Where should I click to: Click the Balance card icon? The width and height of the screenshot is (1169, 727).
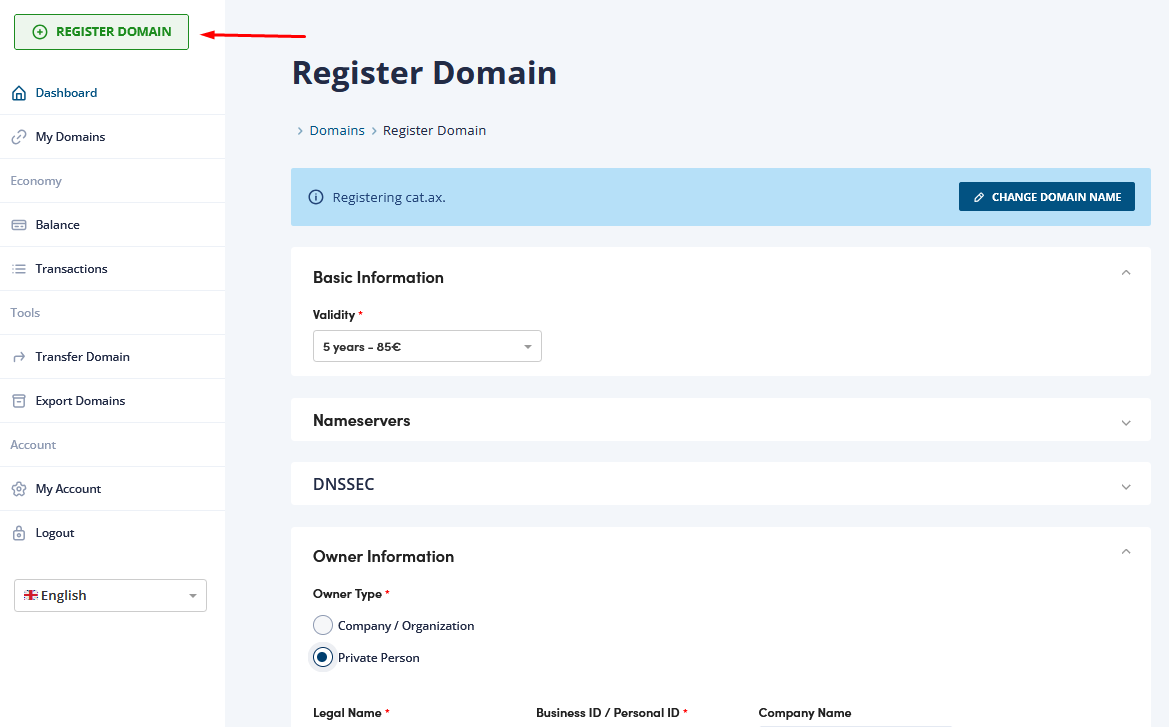pyautogui.click(x=18, y=225)
